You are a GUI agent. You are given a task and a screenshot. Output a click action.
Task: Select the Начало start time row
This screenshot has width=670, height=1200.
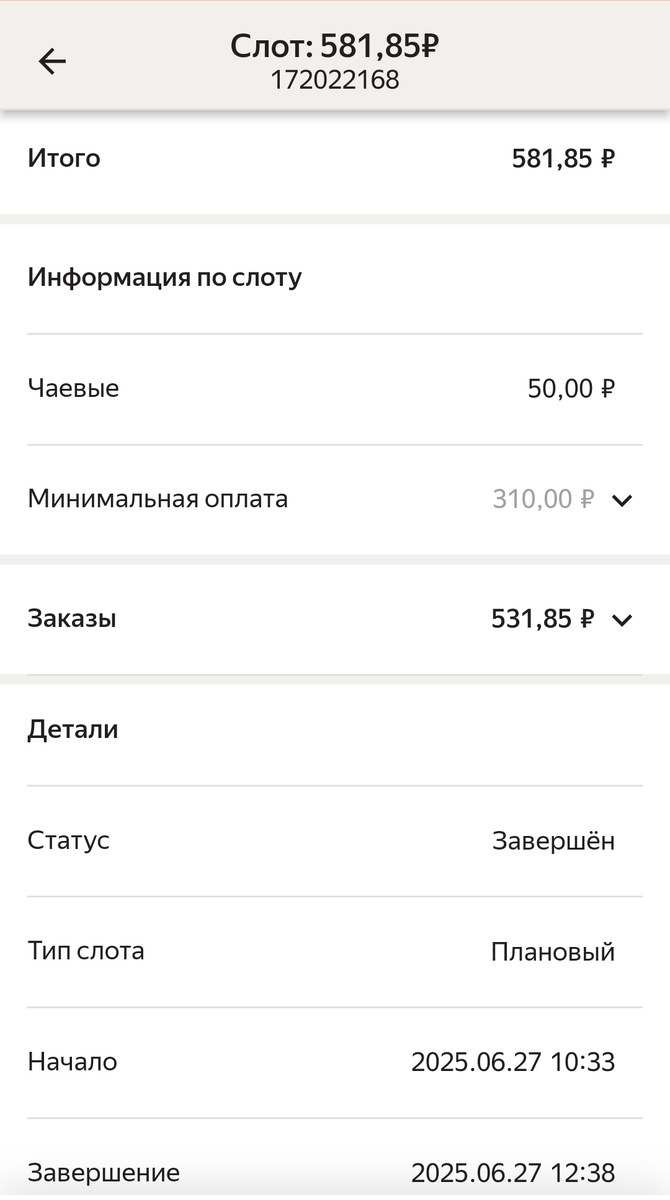tap(334, 1062)
